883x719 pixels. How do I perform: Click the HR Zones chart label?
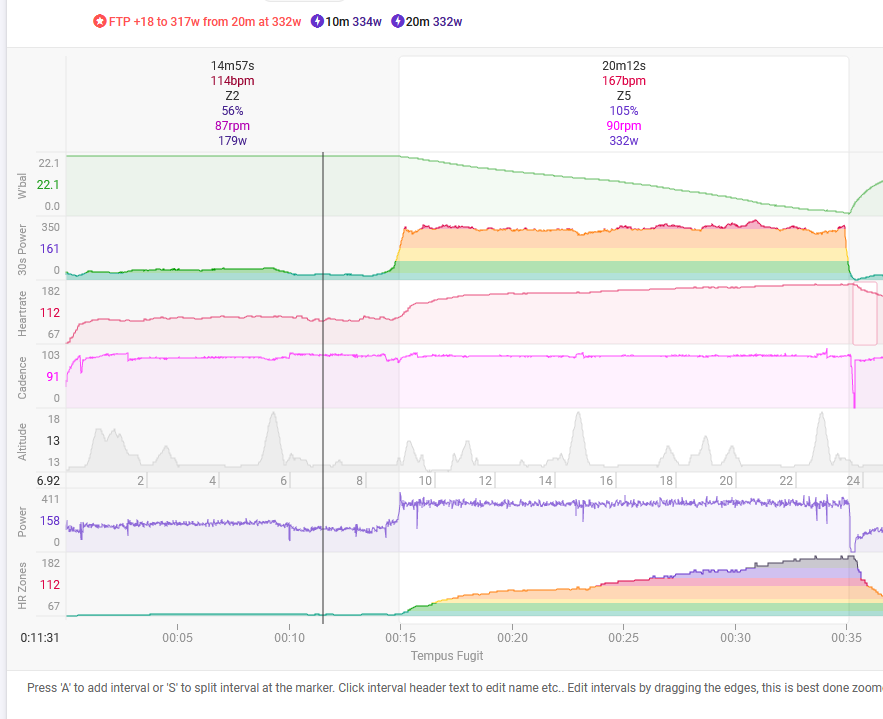coord(24,584)
